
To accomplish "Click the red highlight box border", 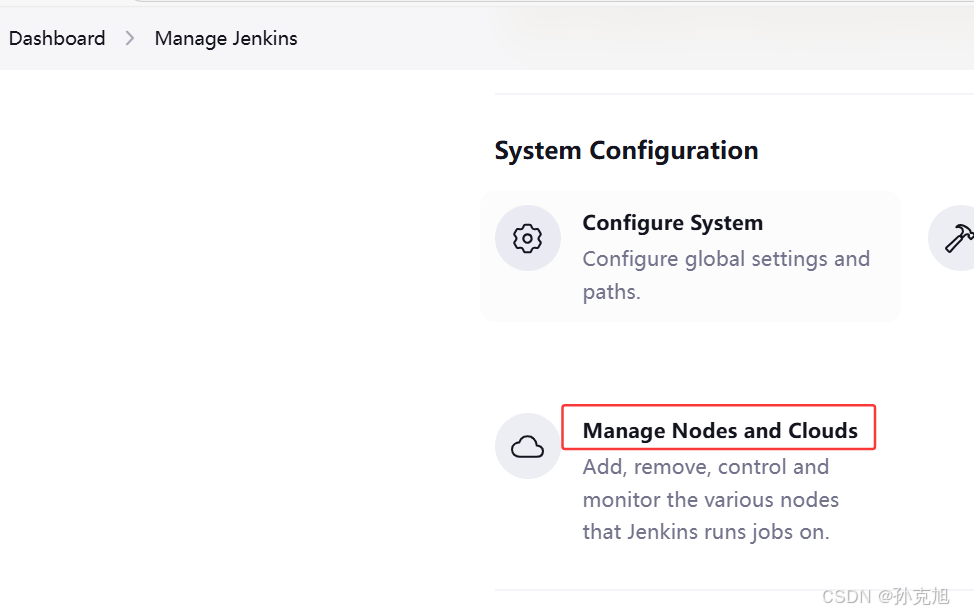I will pos(719,406).
